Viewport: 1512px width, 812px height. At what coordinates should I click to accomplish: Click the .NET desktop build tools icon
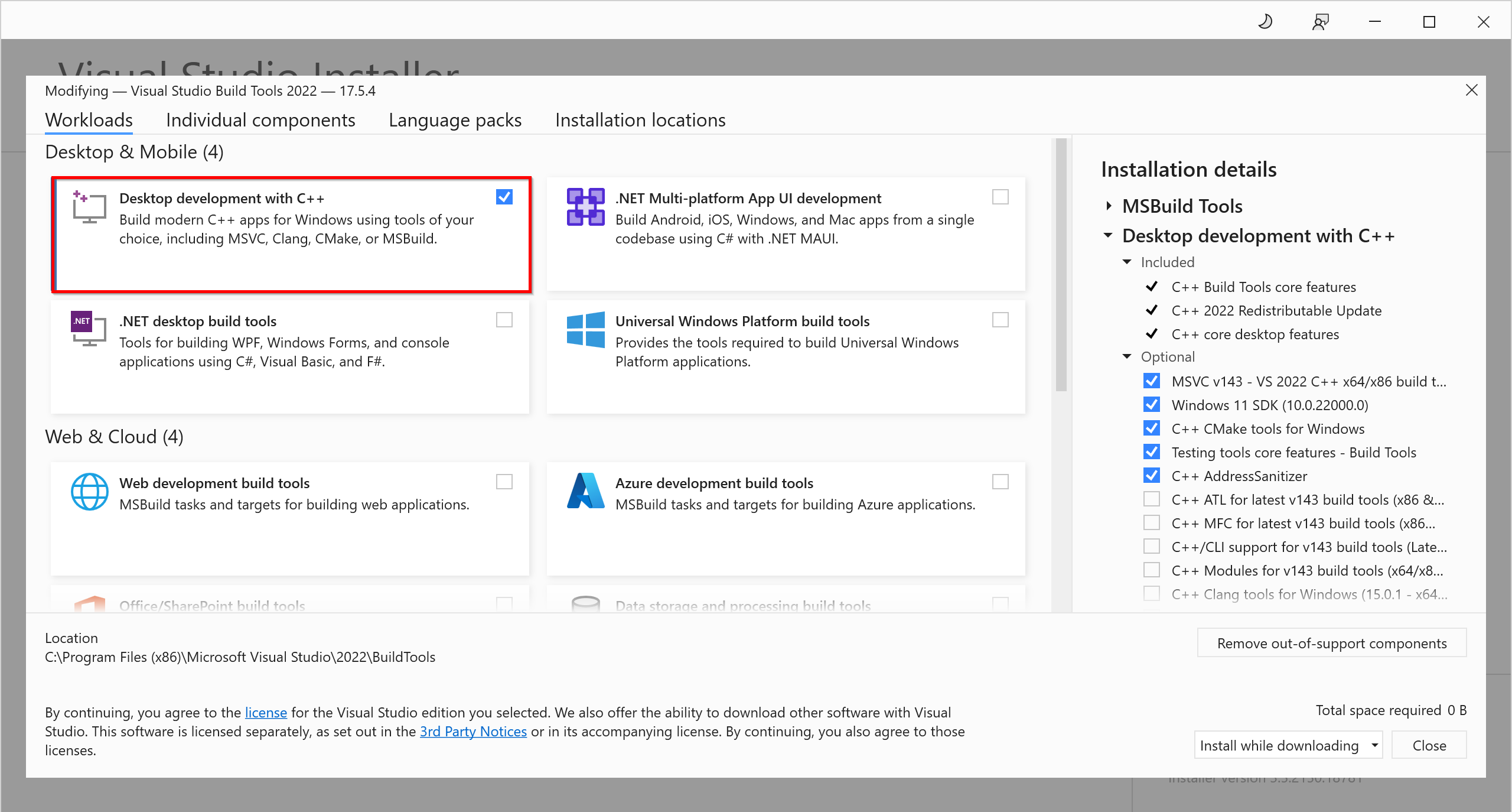[x=89, y=329]
